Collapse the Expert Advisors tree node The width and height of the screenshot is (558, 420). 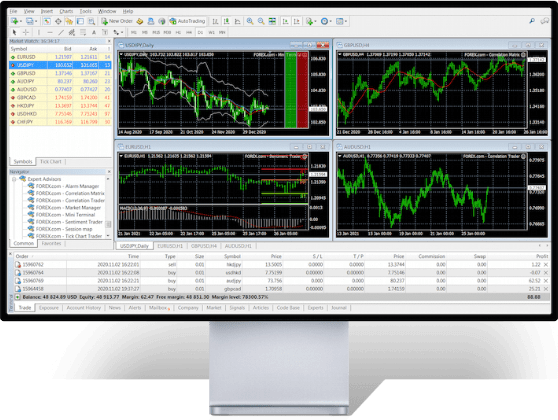coord(14,179)
